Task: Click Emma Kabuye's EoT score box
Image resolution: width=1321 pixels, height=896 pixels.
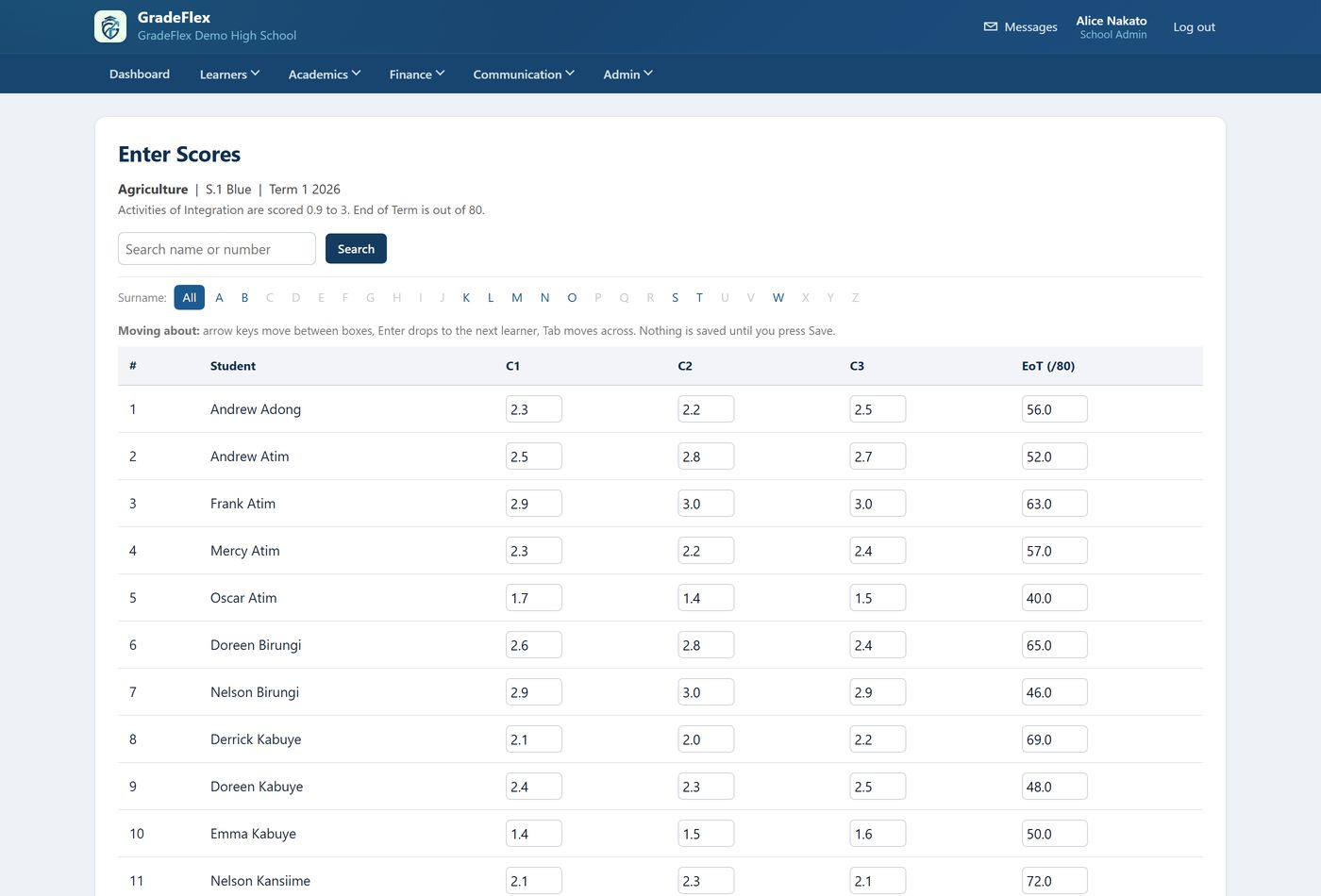Action: pos(1055,833)
